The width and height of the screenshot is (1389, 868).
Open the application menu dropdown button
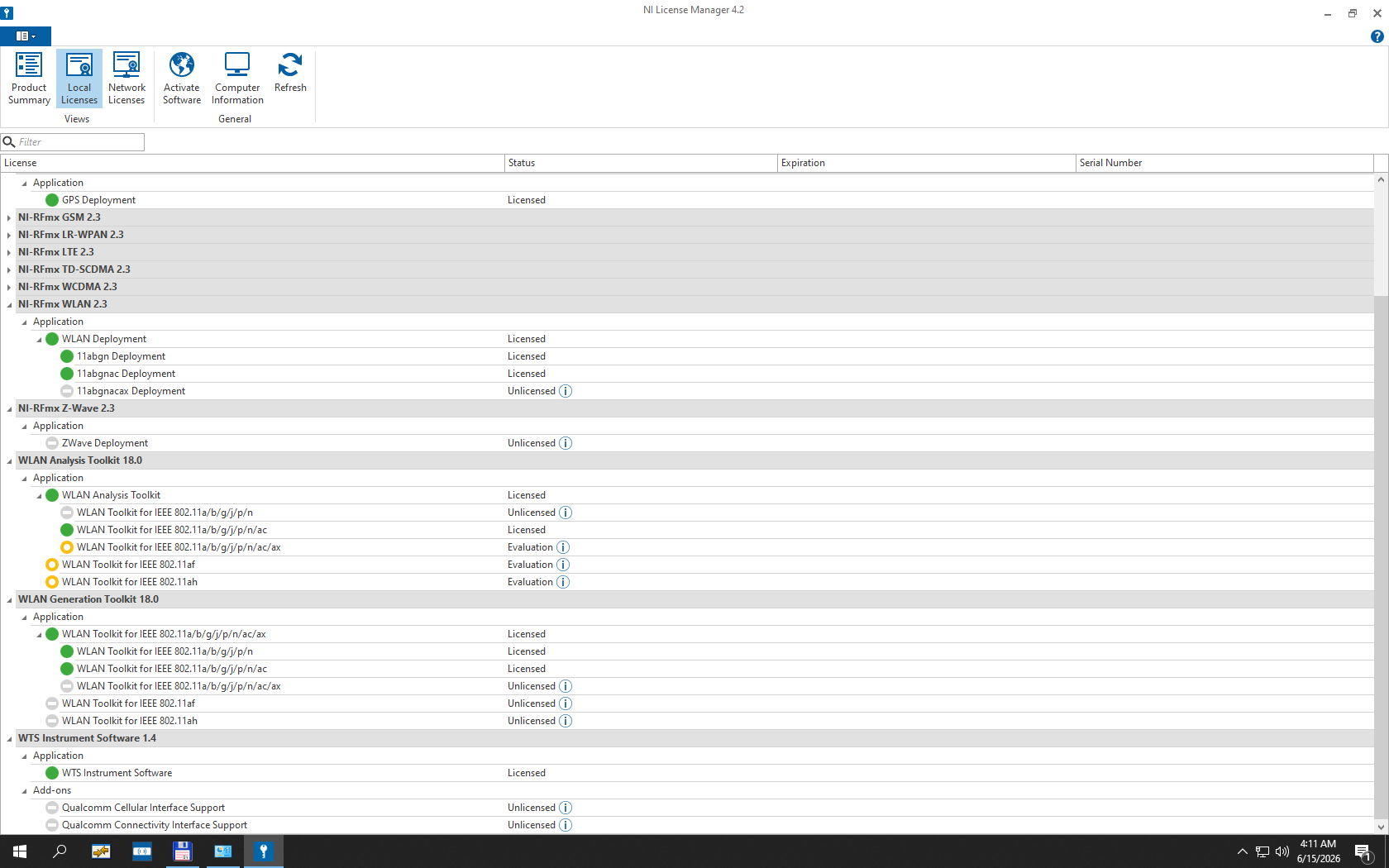26,36
